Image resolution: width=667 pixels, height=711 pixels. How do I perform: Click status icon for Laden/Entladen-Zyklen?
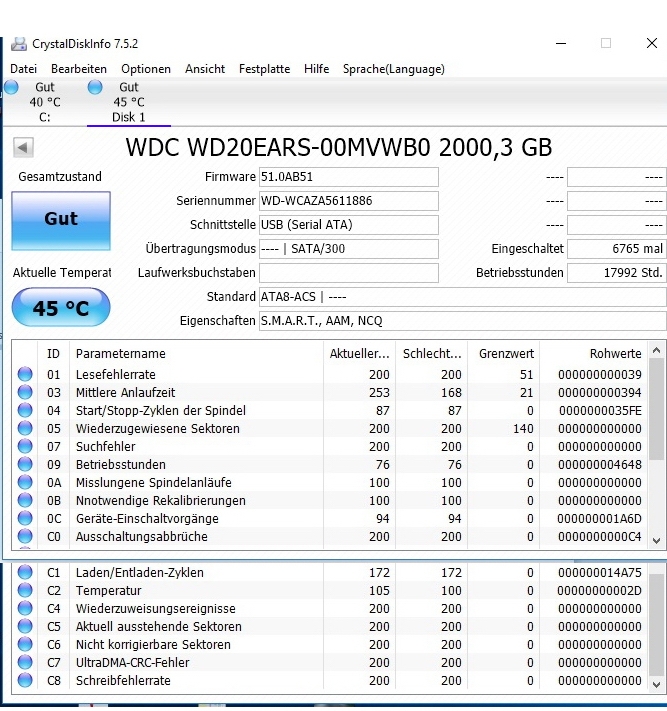pyautogui.click(x=25, y=572)
